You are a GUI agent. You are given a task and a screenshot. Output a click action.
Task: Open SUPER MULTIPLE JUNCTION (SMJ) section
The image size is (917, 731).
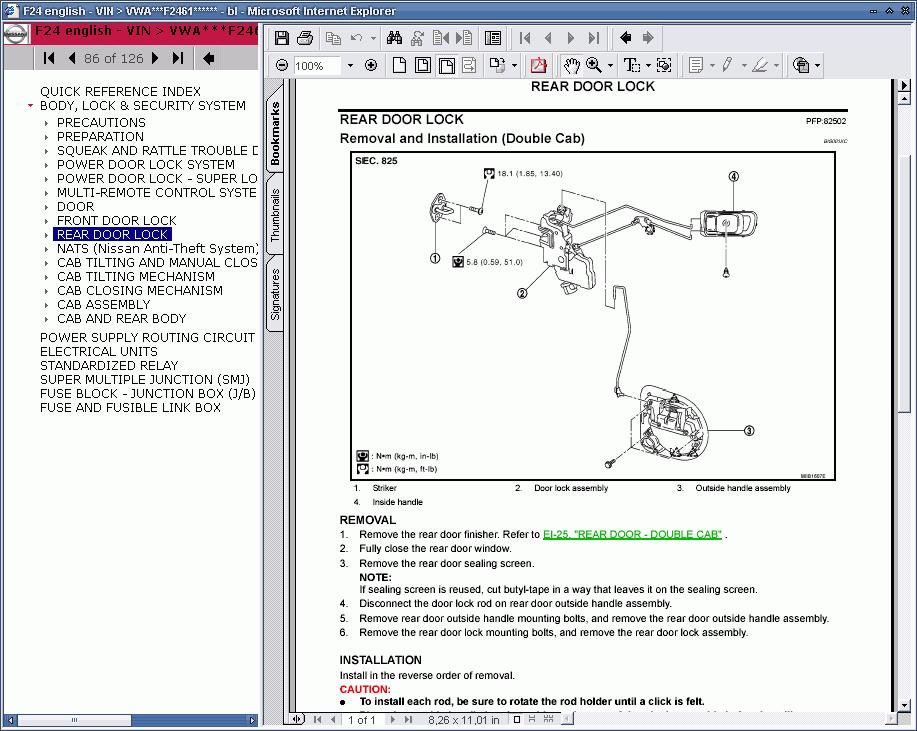[x=144, y=380]
